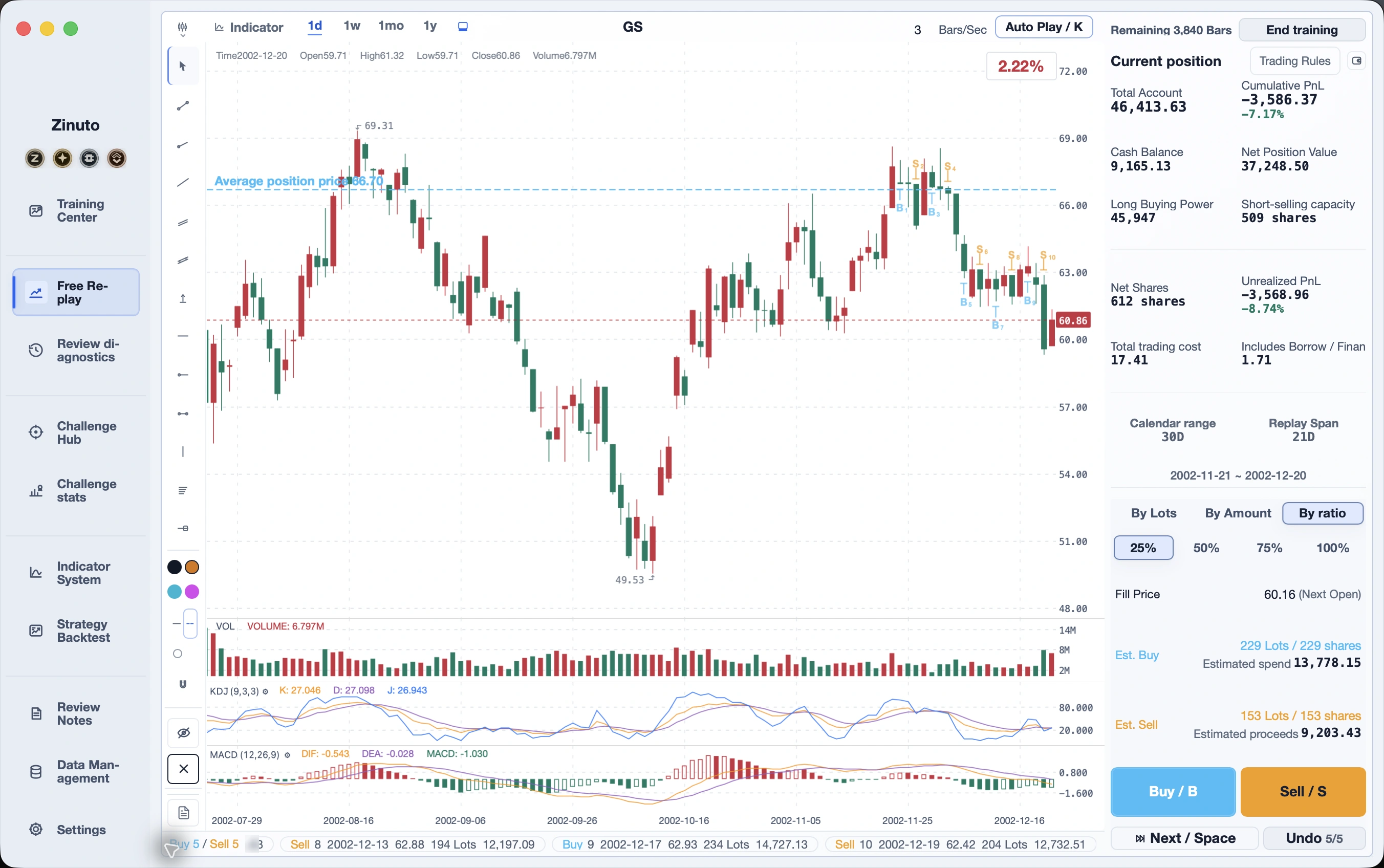Open the candlestick chart type icon
This screenshot has height=868, width=1384.
pyautogui.click(x=183, y=26)
